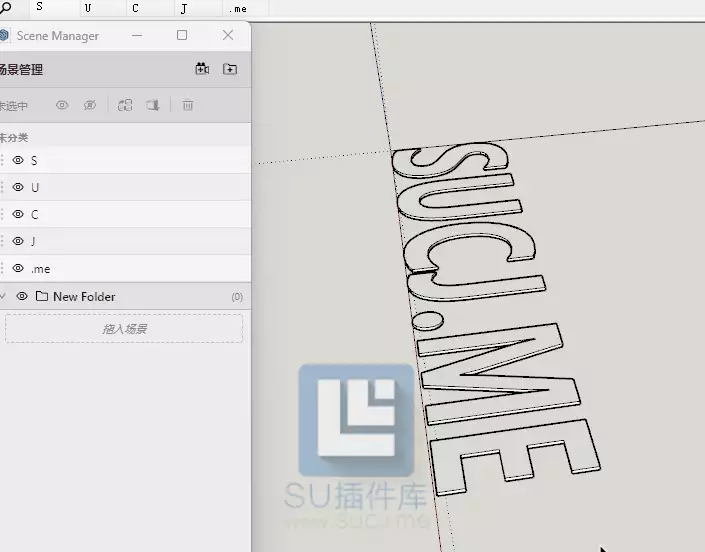This screenshot has height=552, width=705.
Task: Click the zoom magnifier icon at top left
Action: pyautogui.click(x=5, y=8)
